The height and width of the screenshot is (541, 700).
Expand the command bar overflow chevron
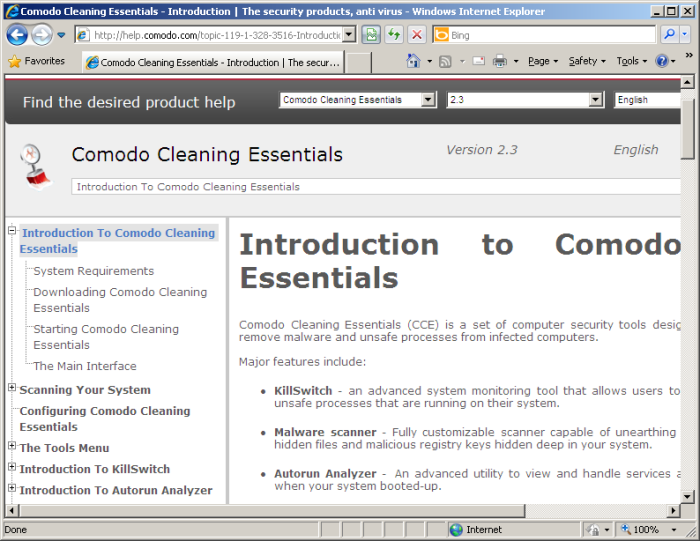[x=689, y=55]
